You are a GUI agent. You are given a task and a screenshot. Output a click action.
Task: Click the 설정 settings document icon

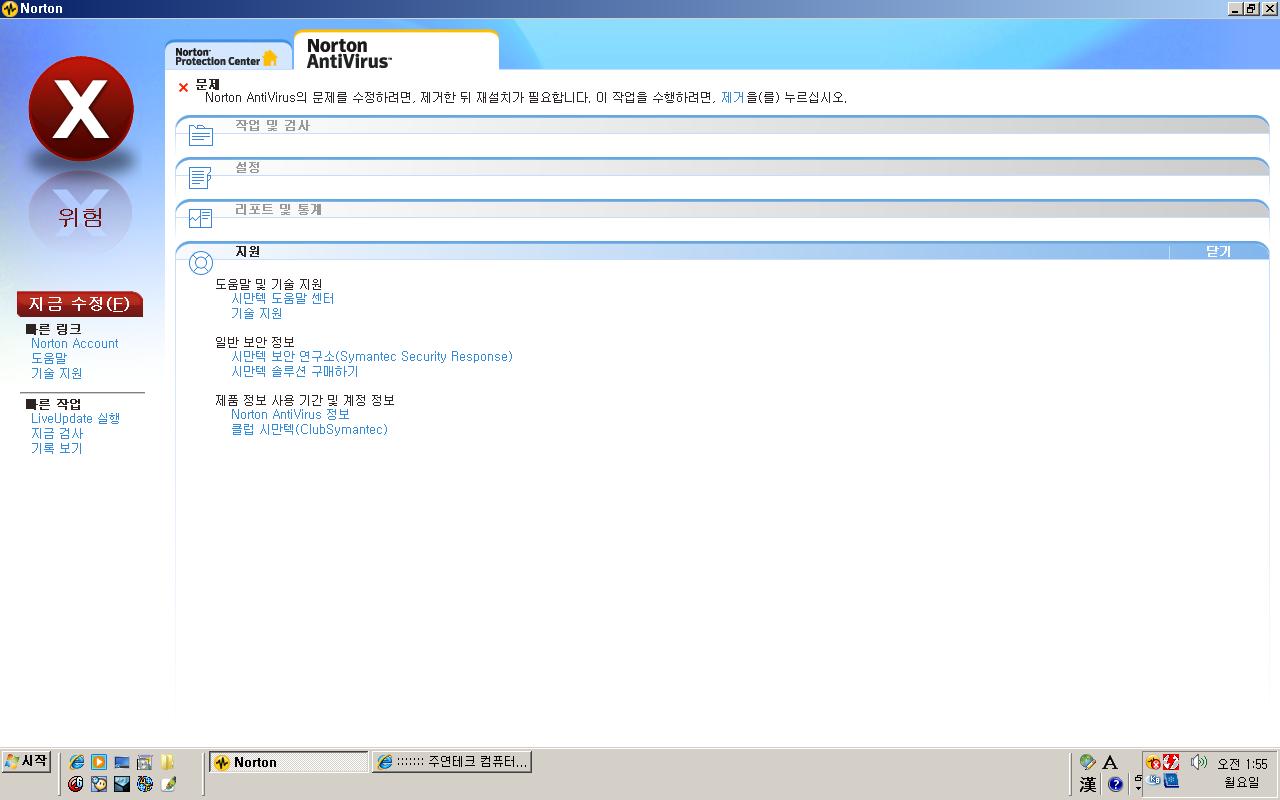tap(201, 177)
